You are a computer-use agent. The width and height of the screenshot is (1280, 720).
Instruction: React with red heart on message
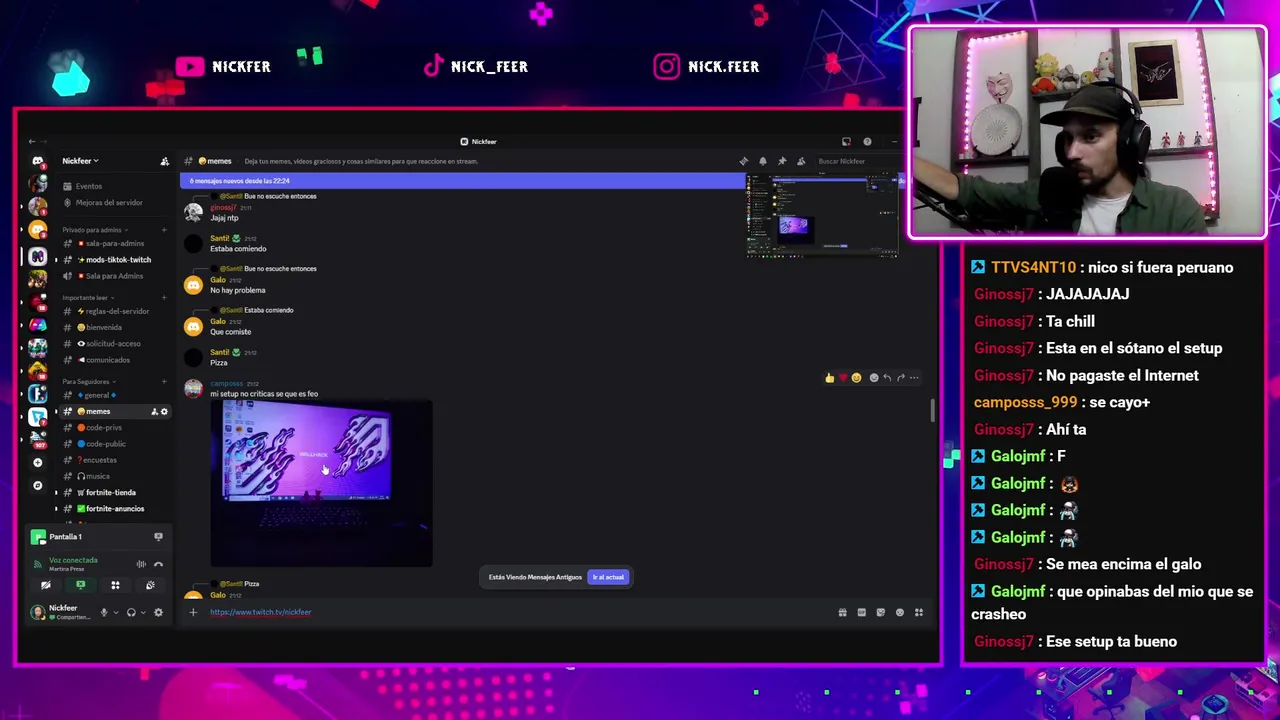click(x=843, y=378)
